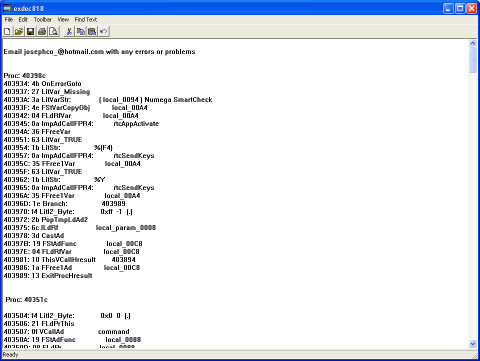Open the Toolbar menu
Image resolution: width=480 pixels, height=361 pixels.
pos(43,20)
